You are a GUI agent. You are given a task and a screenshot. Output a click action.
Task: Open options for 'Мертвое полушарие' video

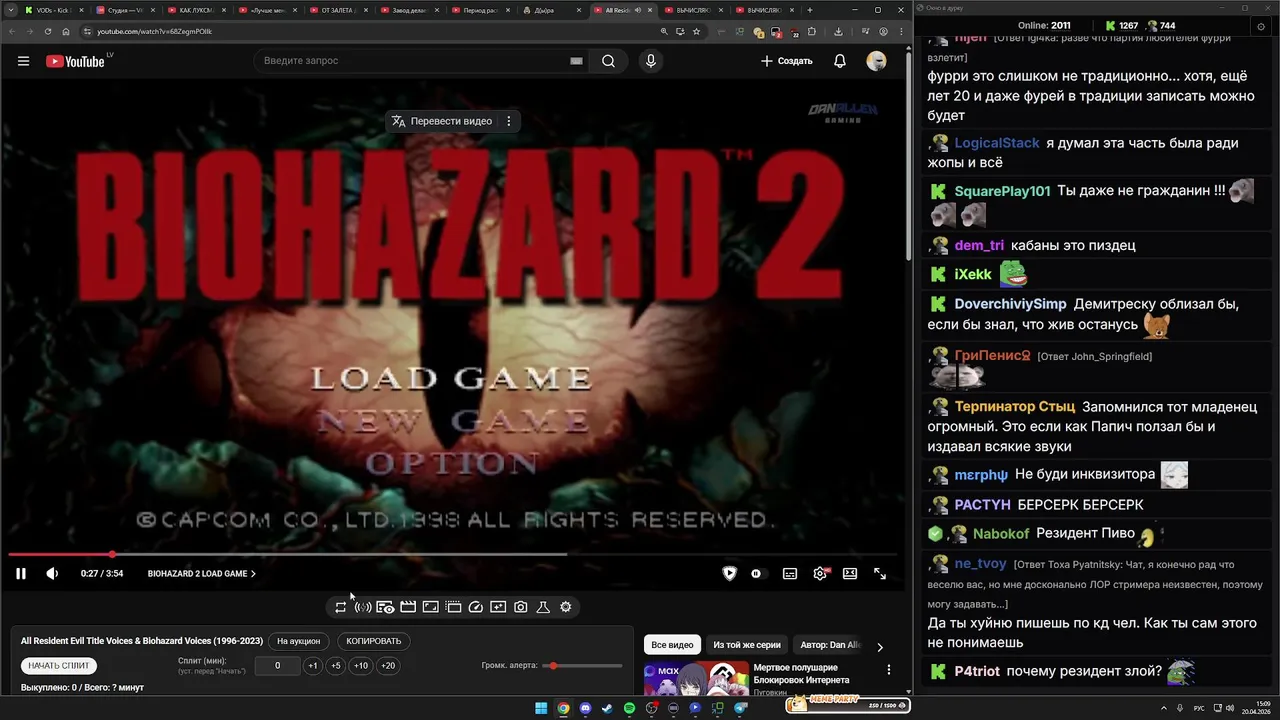tap(888, 670)
